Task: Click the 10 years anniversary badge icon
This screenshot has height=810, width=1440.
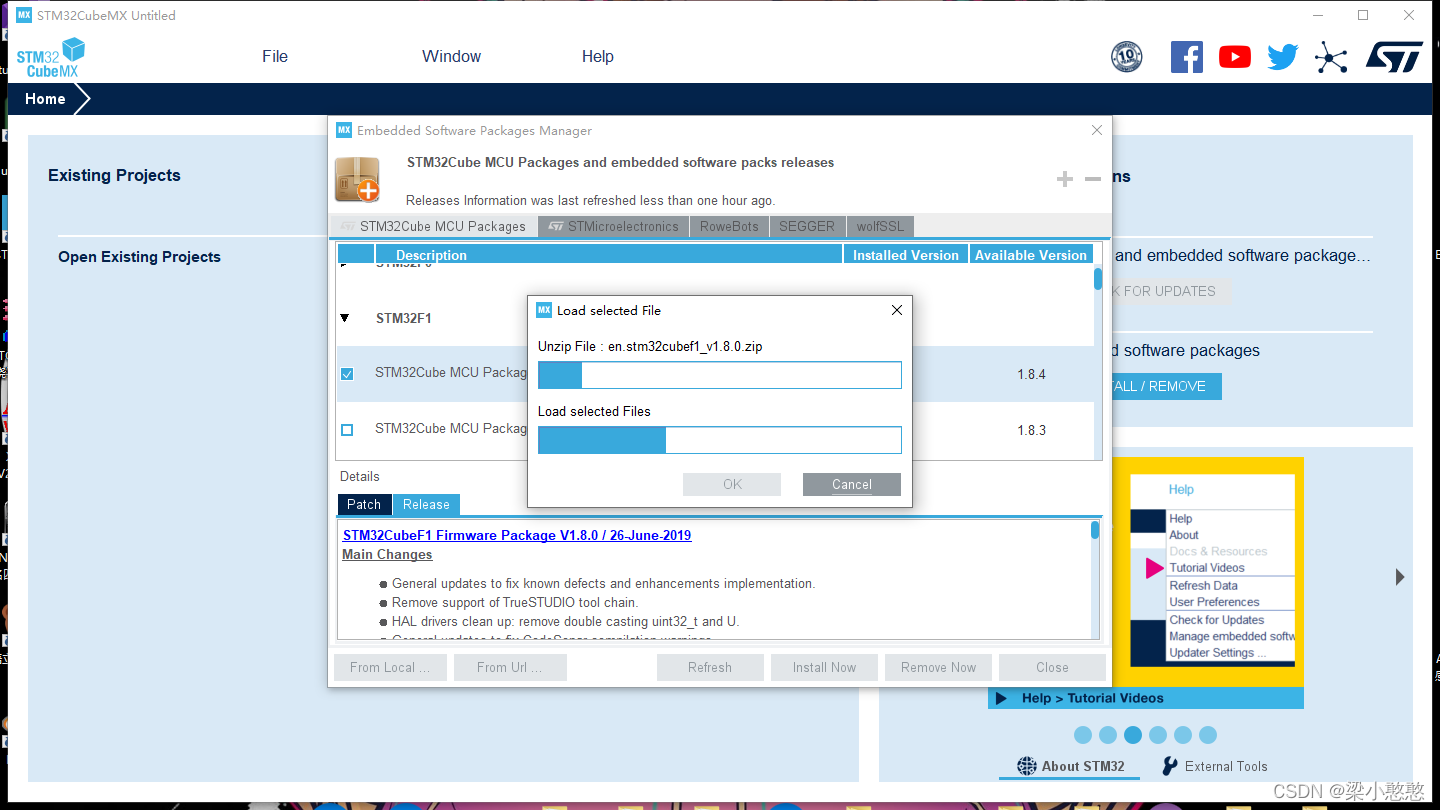Action: [x=1127, y=57]
